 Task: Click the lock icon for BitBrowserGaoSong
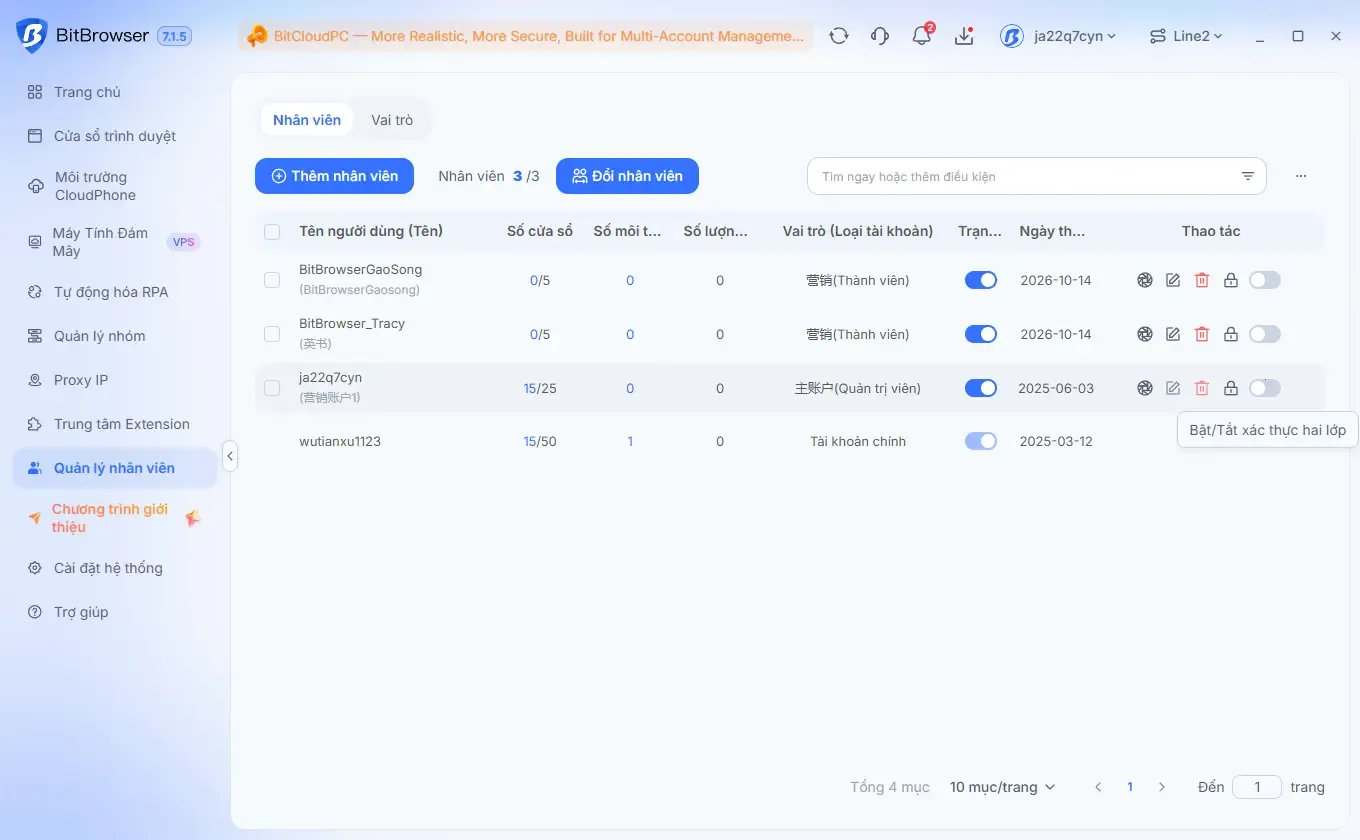(1231, 280)
